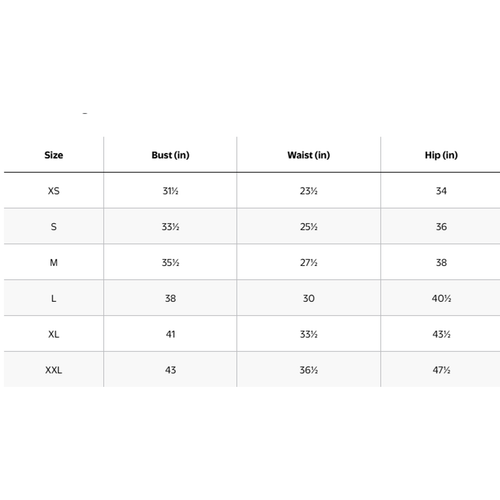The image size is (500, 500).
Task: Select the S size row label
Action: click(x=54, y=227)
